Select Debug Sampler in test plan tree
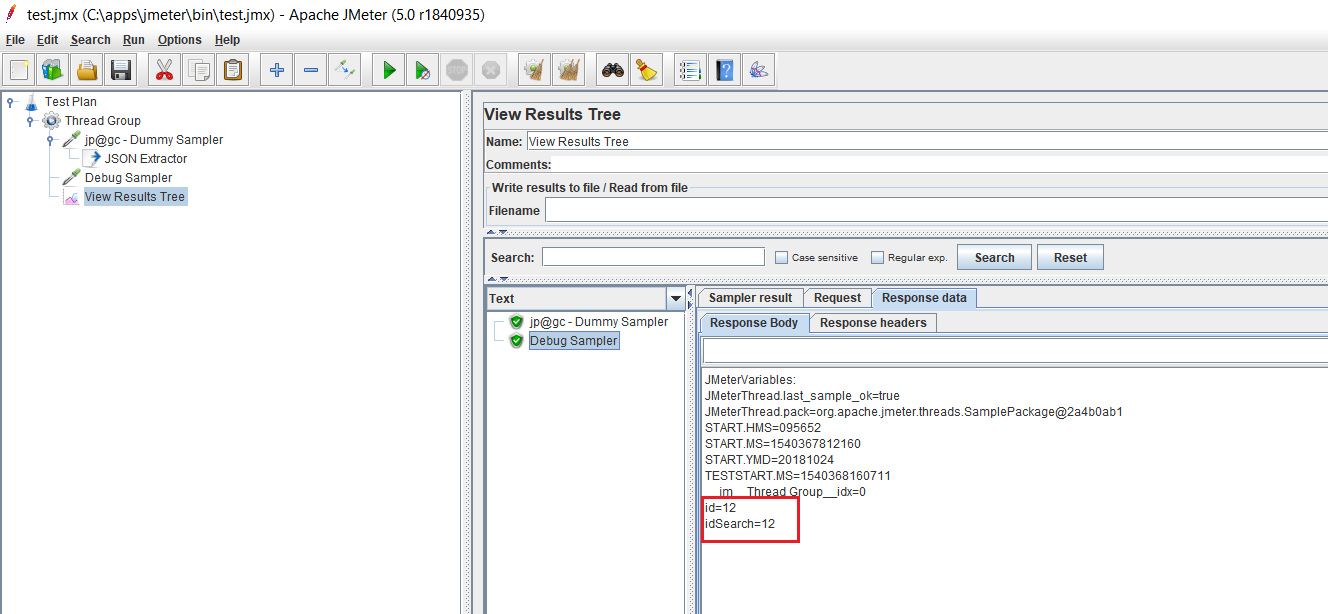Screen dimensions: 1328x614 click(128, 177)
